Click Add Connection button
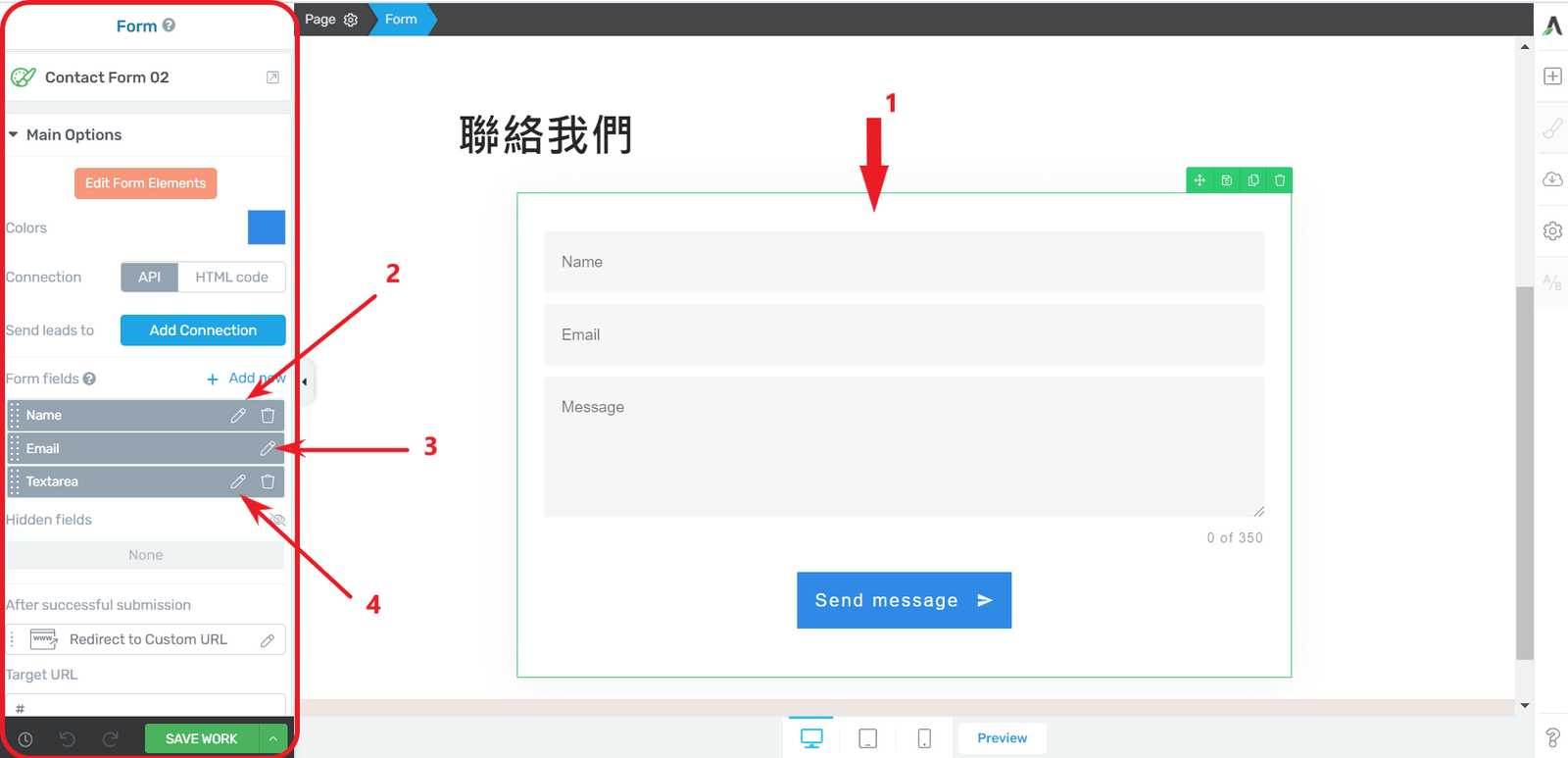 (x=203, y=330)
